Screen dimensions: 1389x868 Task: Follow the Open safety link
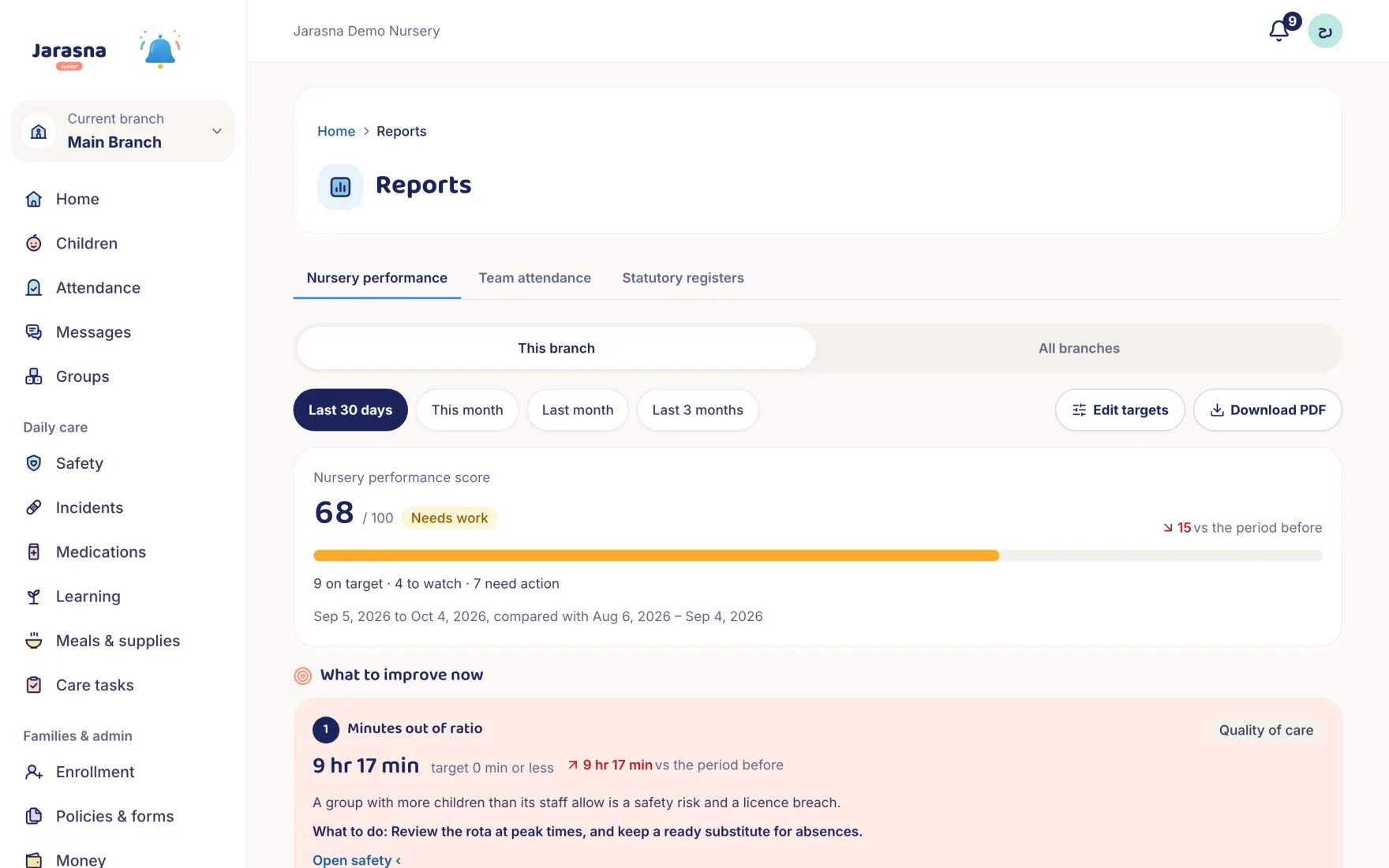point(357,859)
